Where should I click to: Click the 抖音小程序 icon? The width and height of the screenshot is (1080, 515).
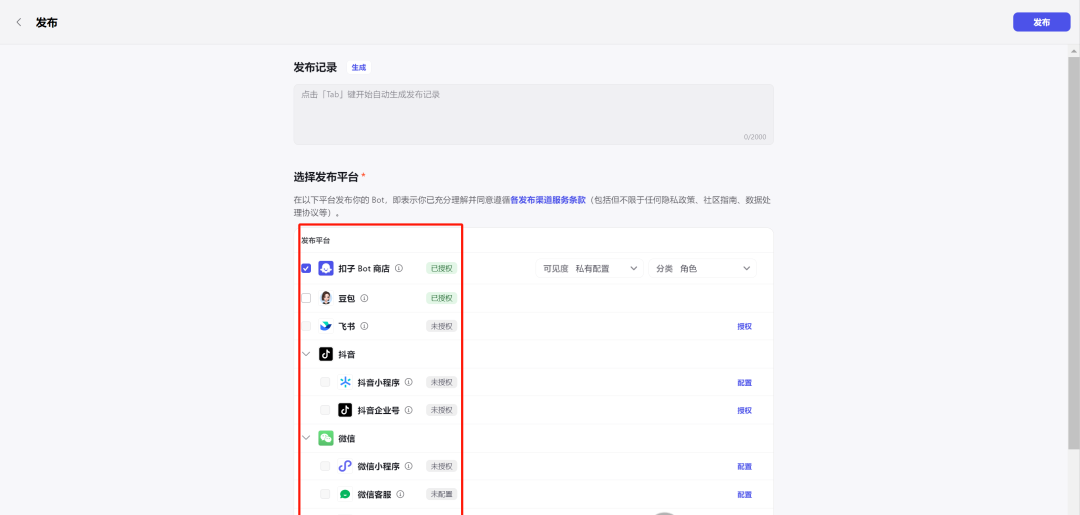pyautogui.click(x=345, y=382)
